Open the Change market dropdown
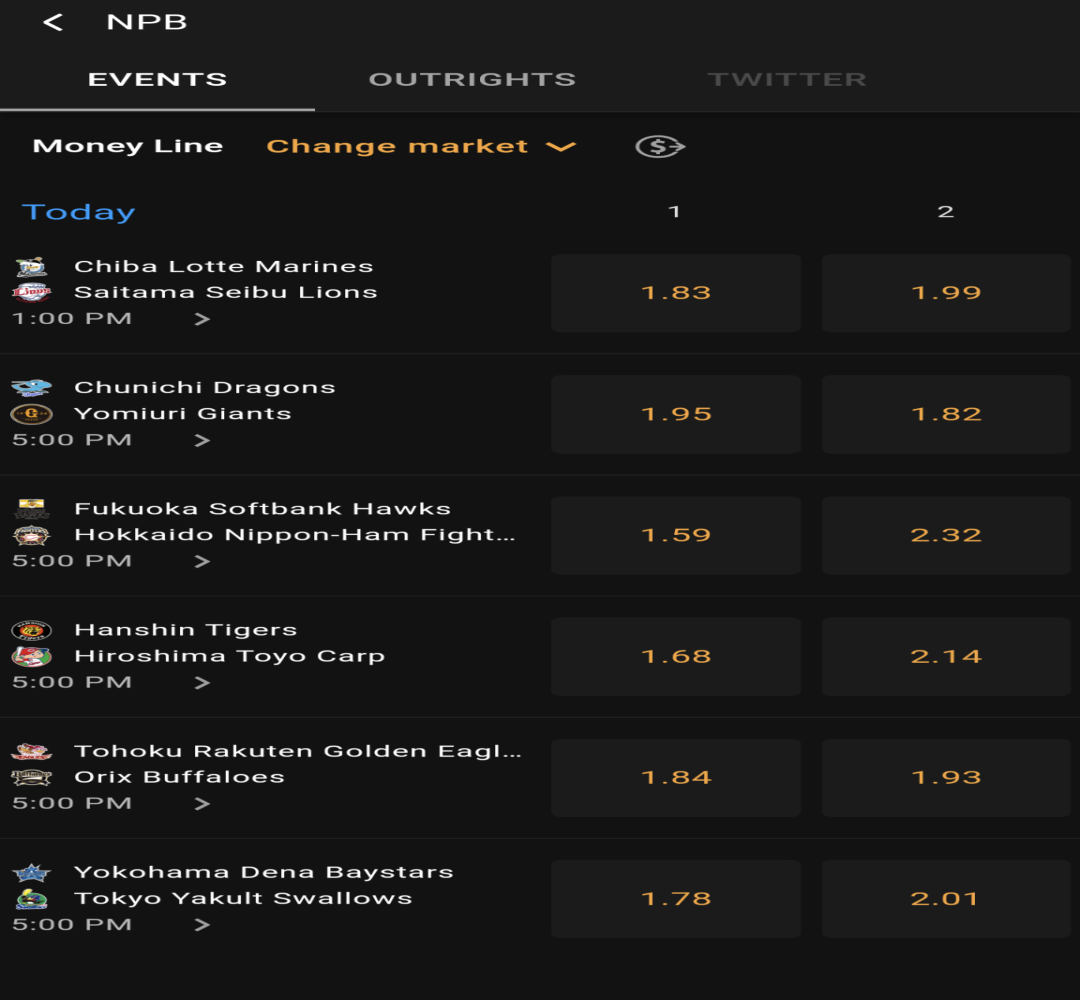This screenshot has height=1000, width=1080. click(x=421, y=146)
